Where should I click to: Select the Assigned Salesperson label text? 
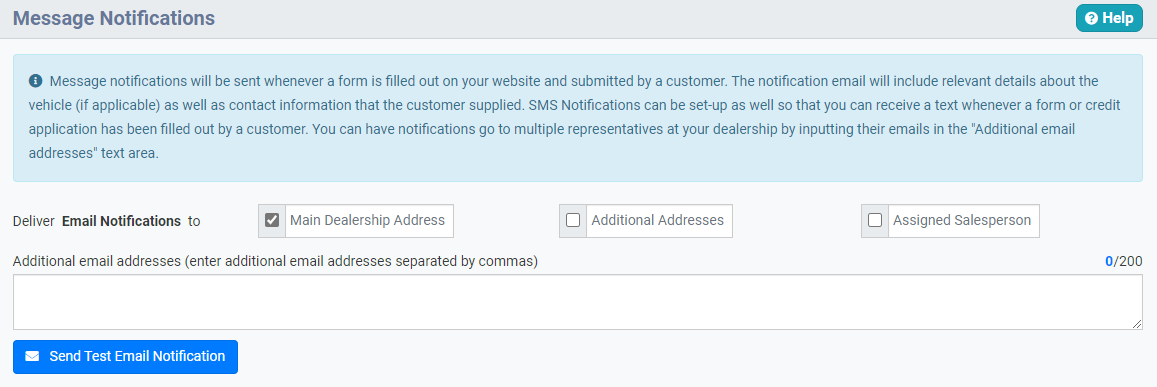point(962,220)
